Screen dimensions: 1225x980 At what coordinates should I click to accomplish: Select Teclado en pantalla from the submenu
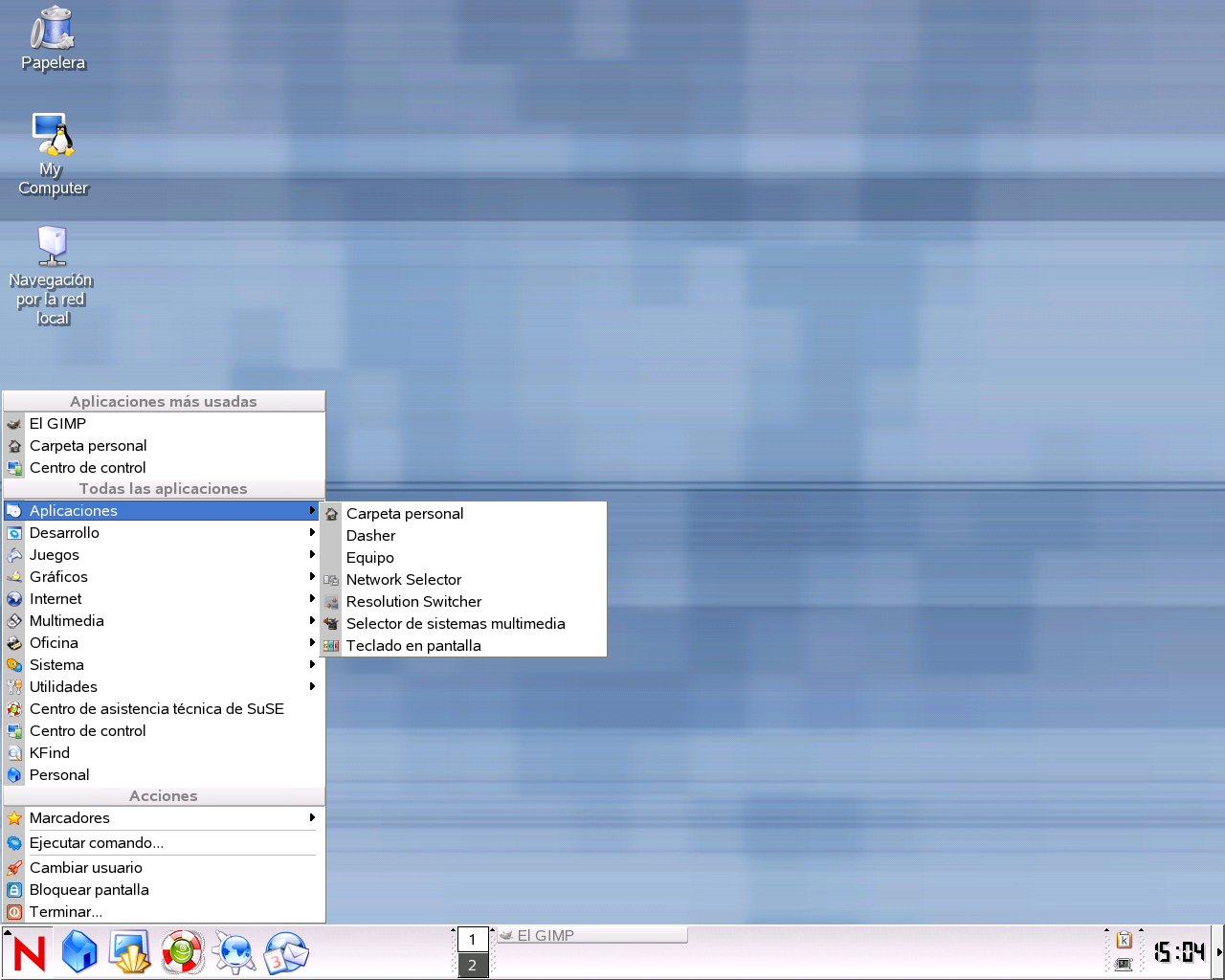click(412, 645)
